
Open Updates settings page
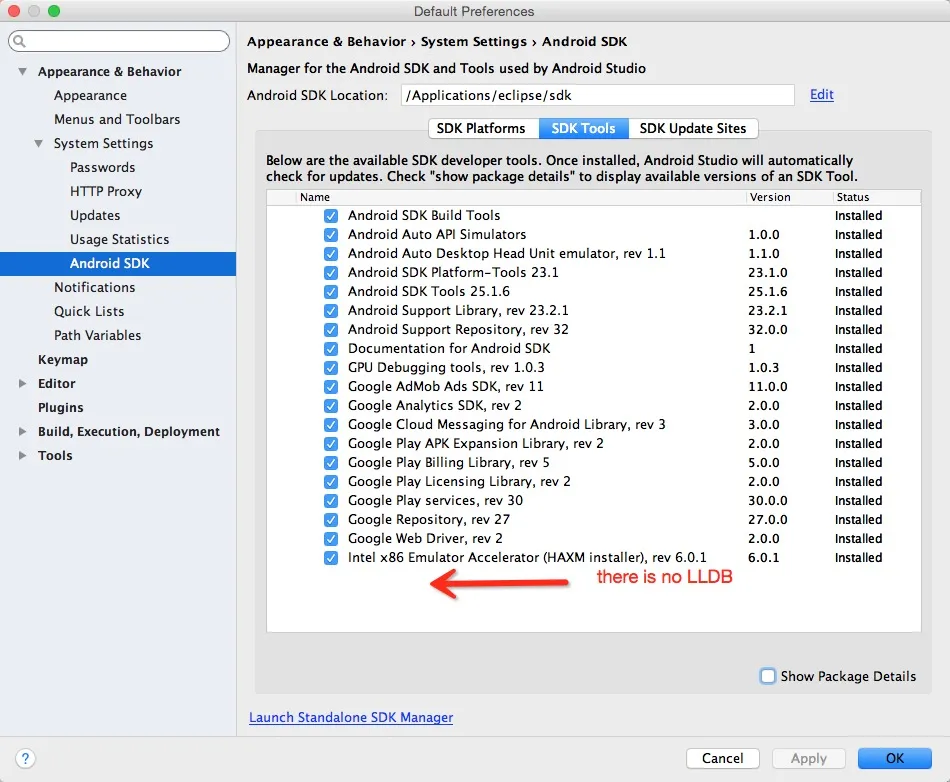[95, 216]
